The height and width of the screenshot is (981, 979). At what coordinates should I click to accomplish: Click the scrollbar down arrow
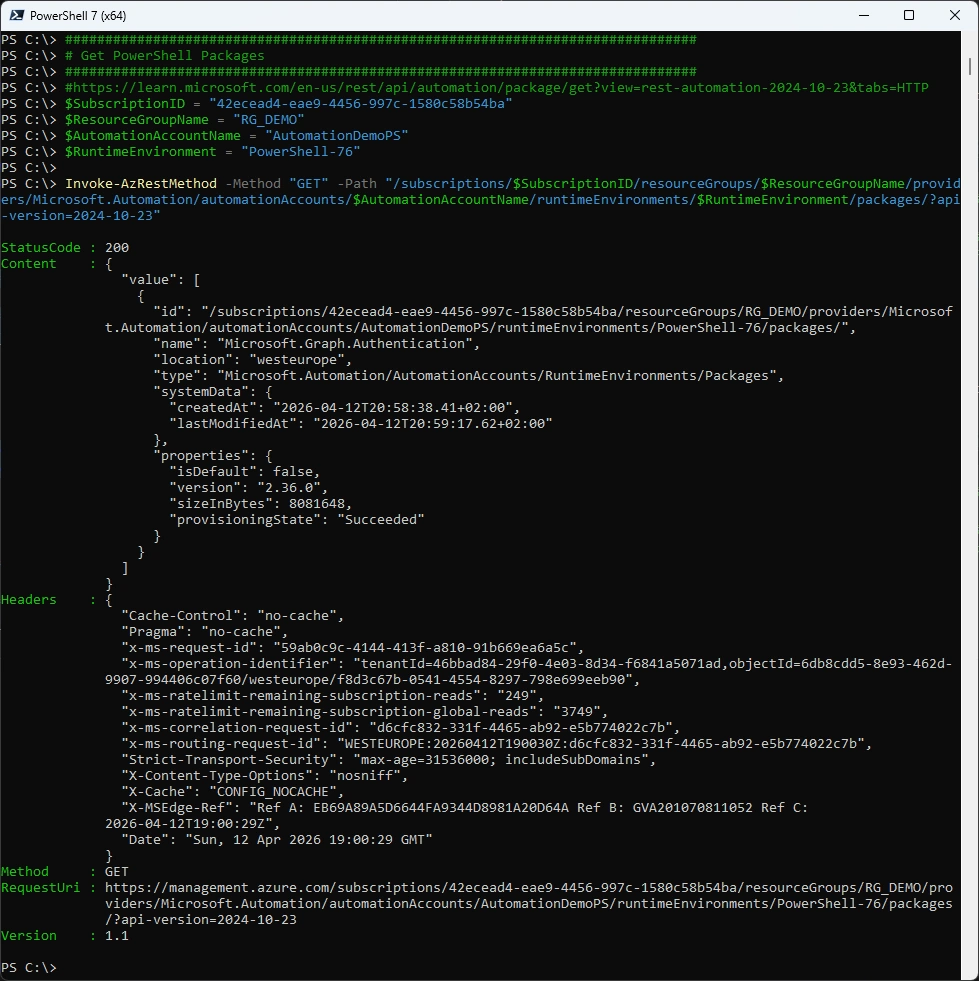tap(971, 973)
